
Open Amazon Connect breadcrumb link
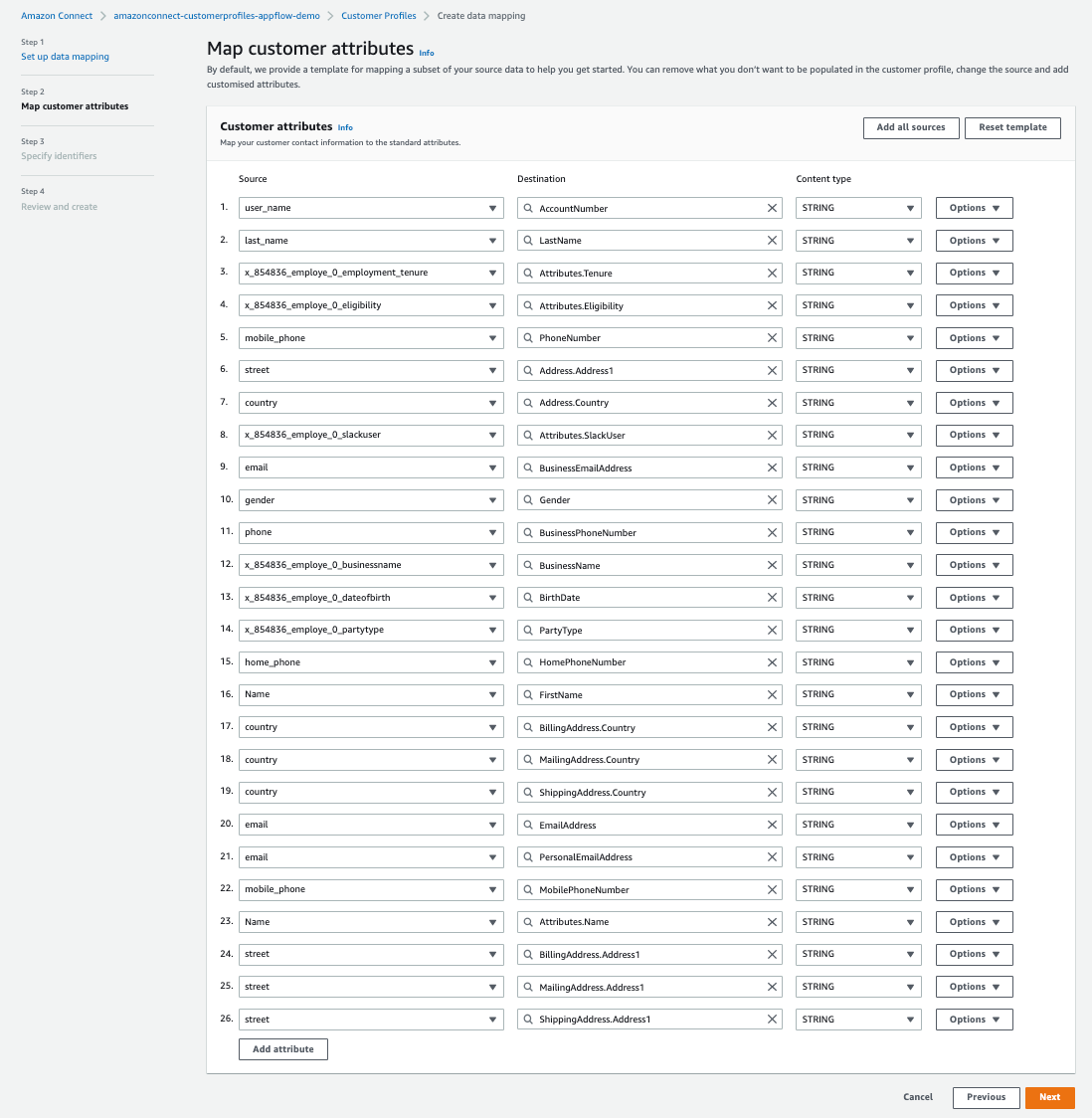[x=57, y=16]
